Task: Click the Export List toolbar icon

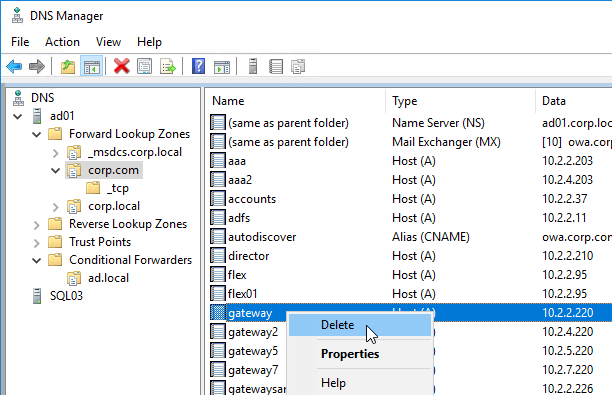Action: click(x=168, y=66)
